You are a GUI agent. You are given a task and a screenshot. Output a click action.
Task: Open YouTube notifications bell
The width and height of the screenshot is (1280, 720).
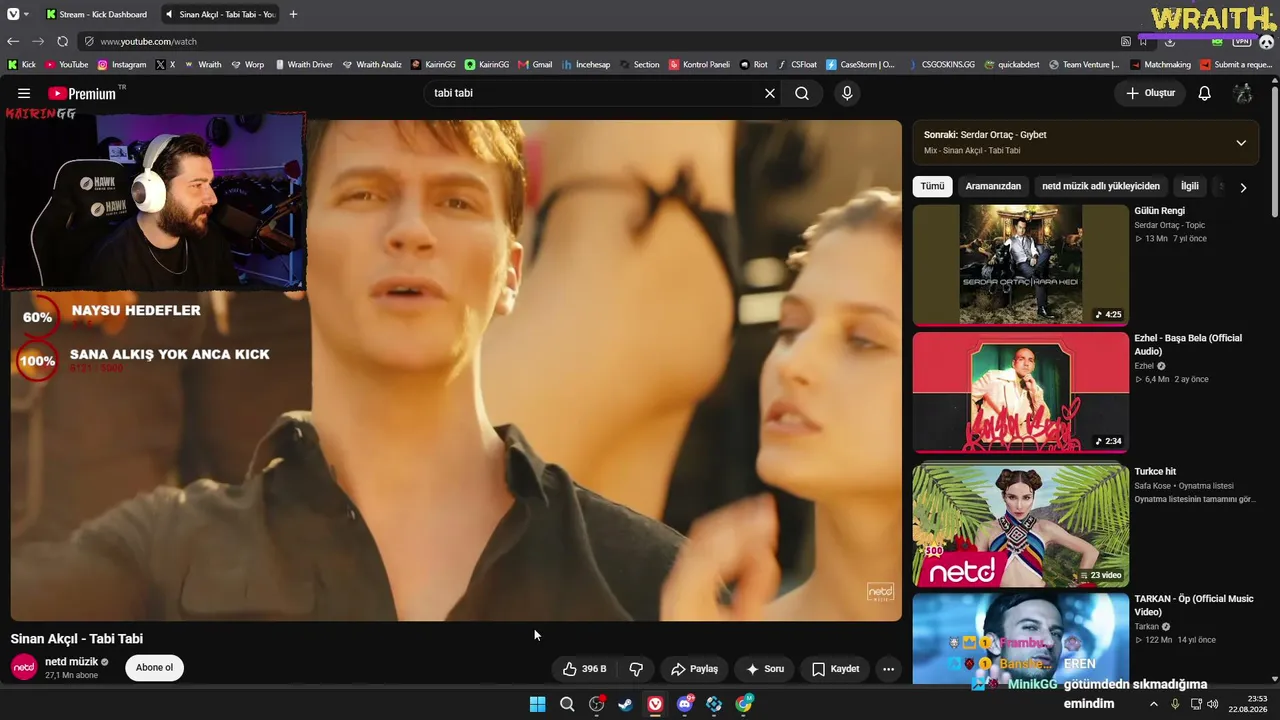[1205, 93]
